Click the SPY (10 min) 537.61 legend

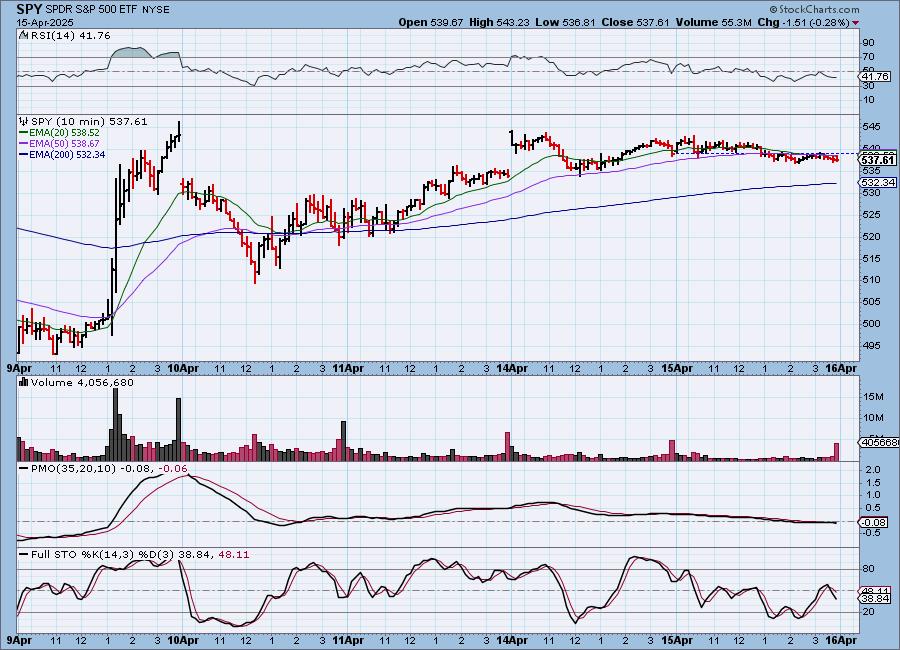click(89, 121)
